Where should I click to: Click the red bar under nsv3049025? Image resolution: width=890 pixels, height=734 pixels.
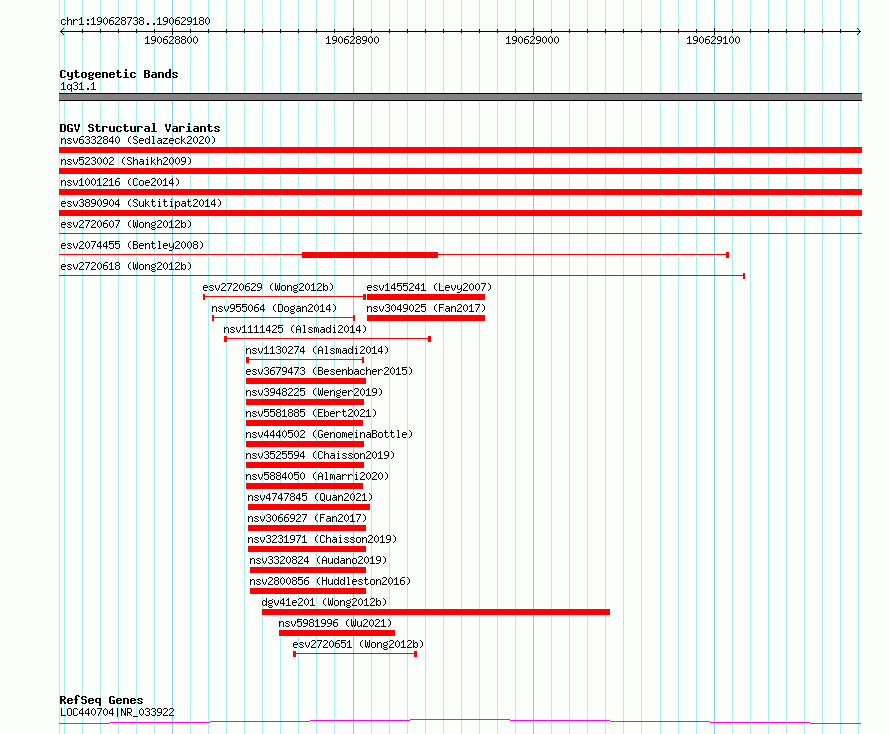tap(426, 318)
